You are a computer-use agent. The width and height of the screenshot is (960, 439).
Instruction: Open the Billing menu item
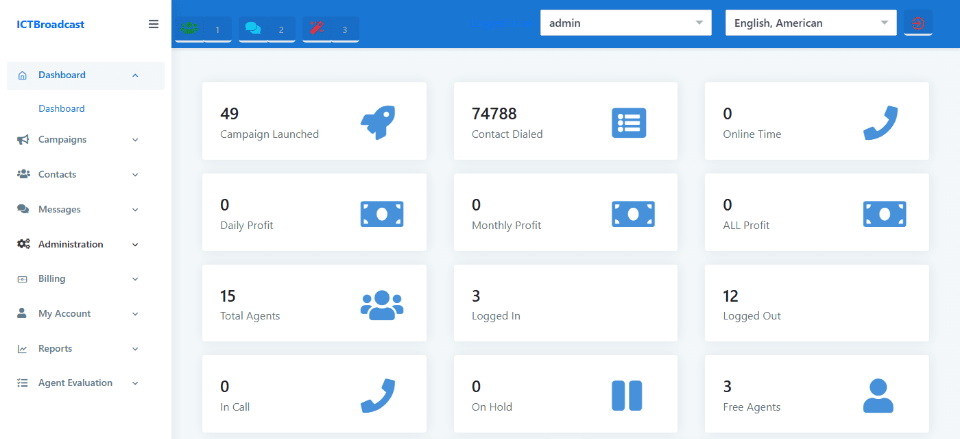pyautogui.click(x=51, y=279)
